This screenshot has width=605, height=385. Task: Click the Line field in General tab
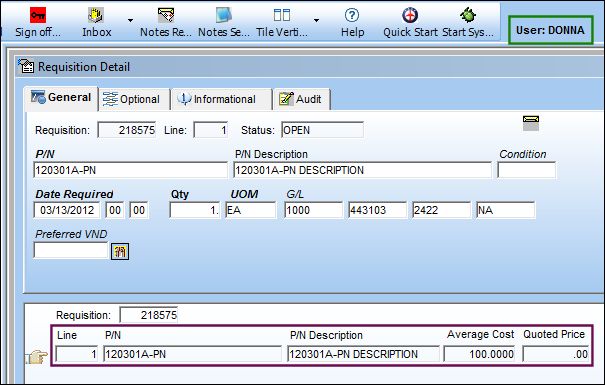pyautogui.click(x=211, y=130)
